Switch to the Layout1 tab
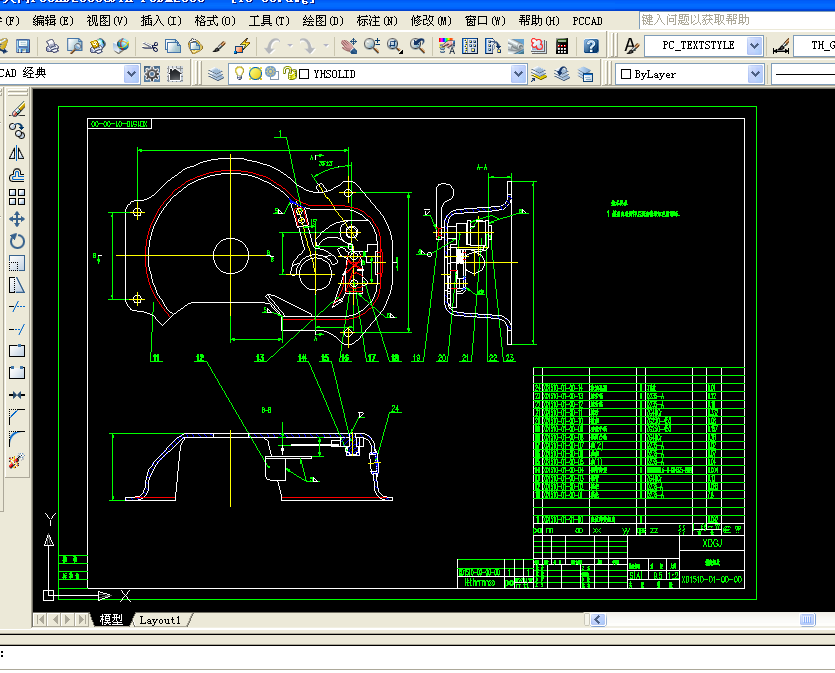 click(160, 620)
